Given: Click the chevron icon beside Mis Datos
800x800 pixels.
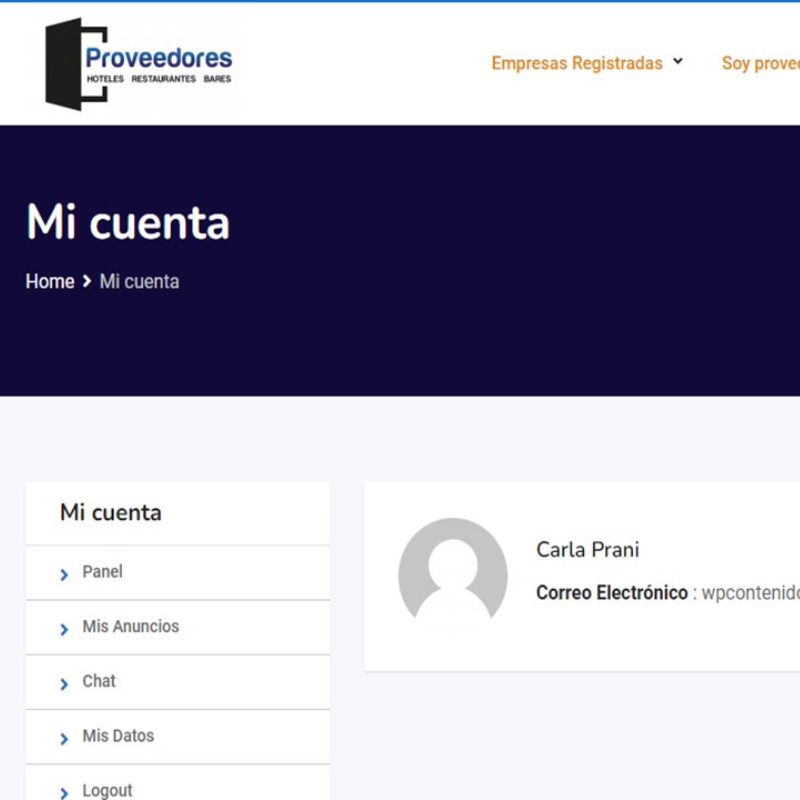Looking at the screenshot, I should click(64, 739).
